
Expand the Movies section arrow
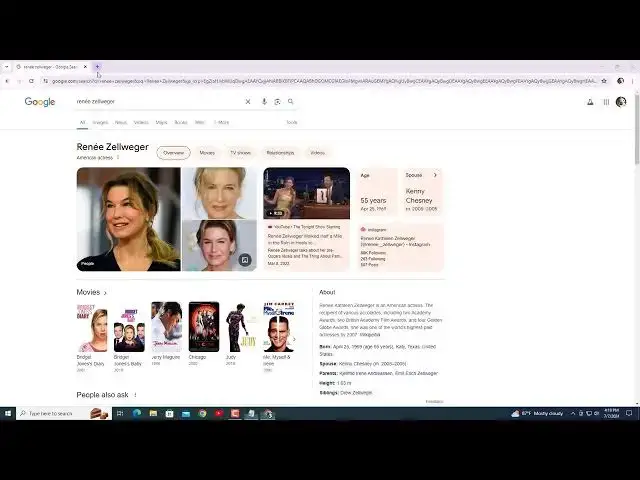(105, 293)
